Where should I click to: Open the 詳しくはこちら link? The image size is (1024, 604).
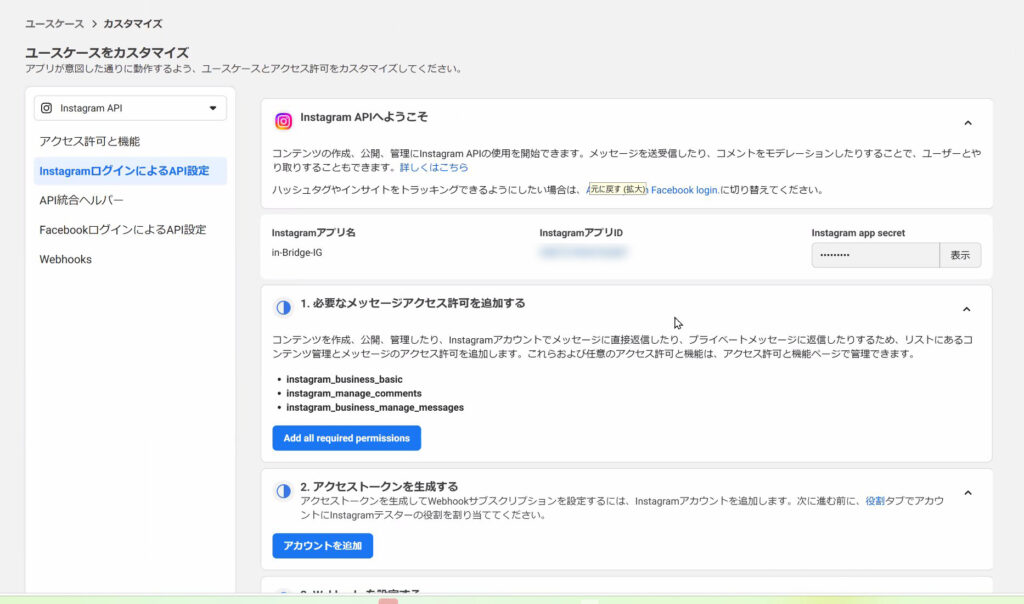point(434,168)
